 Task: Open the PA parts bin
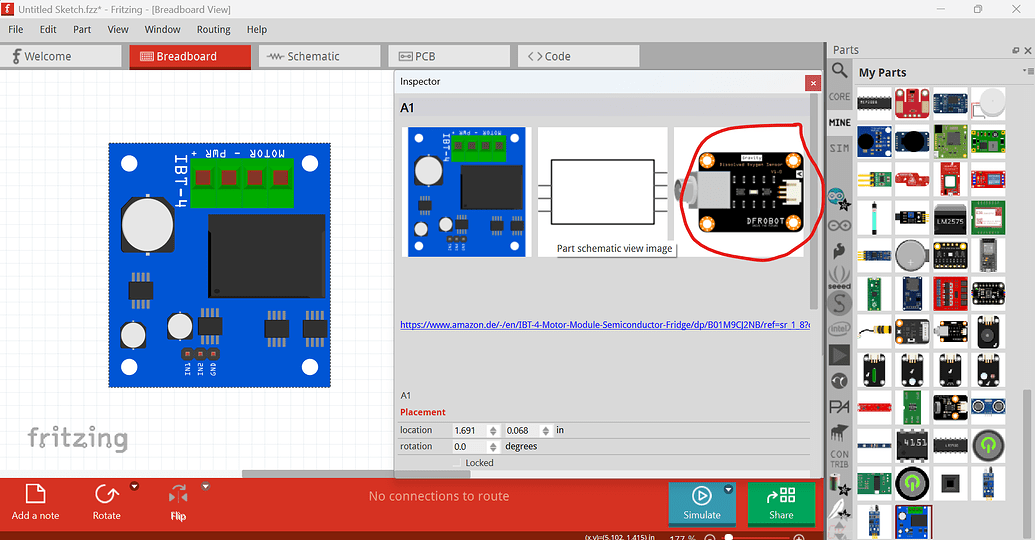click(x=839, y=407)
